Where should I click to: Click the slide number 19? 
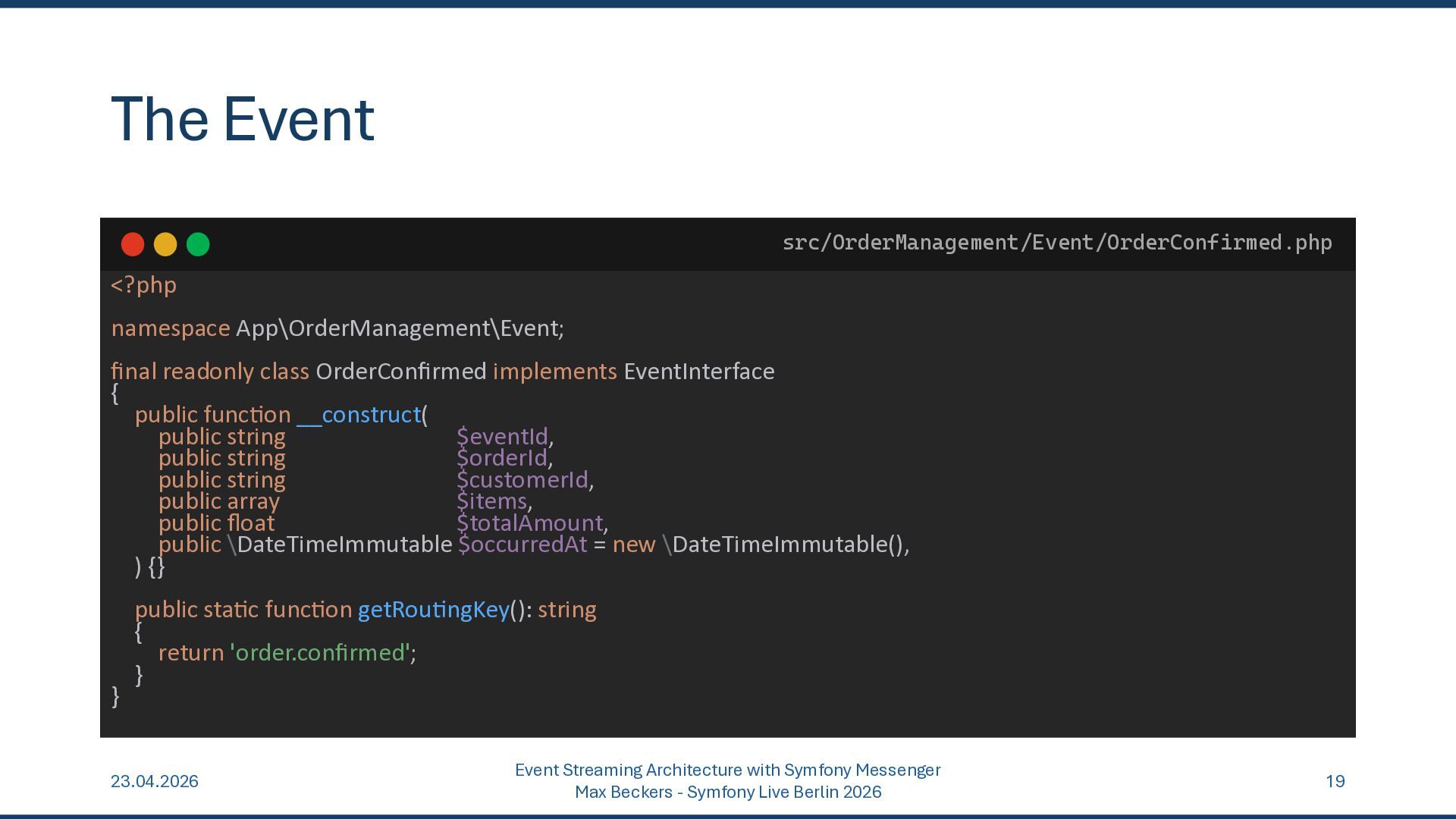click(x=1335, y=781)
